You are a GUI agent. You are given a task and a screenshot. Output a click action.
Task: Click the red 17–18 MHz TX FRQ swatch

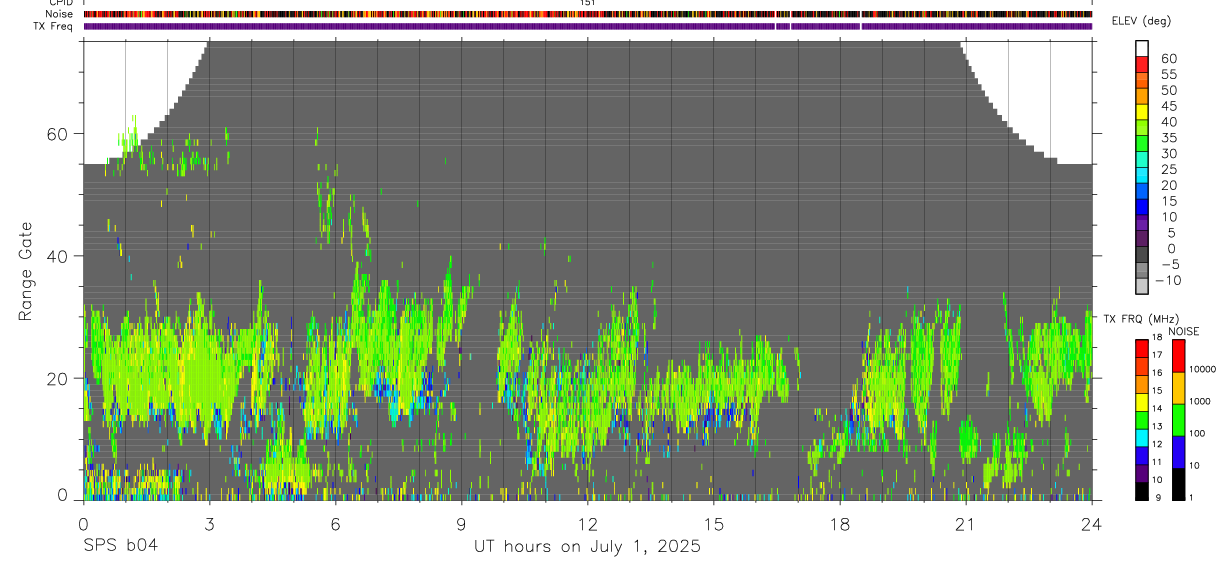click(1142, 348)
